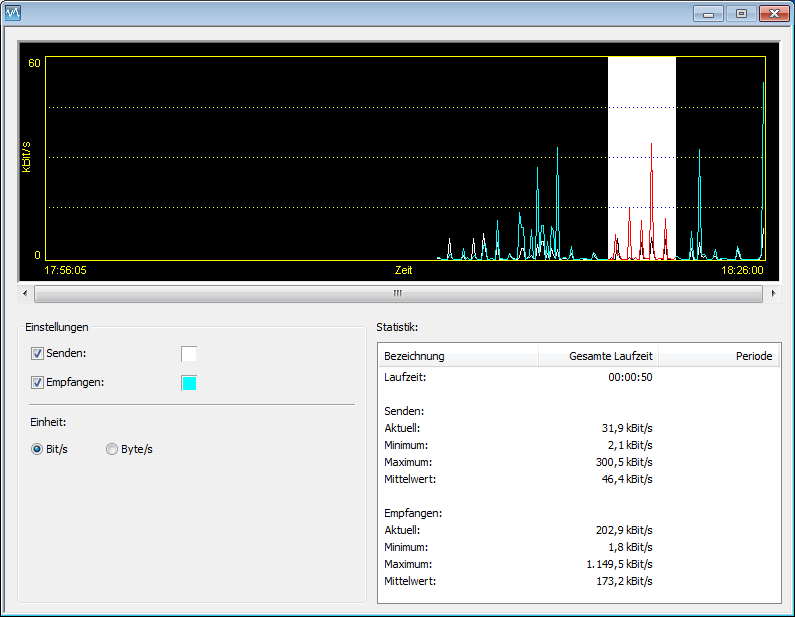Click the application icon in the title bar

click(13, 13)
